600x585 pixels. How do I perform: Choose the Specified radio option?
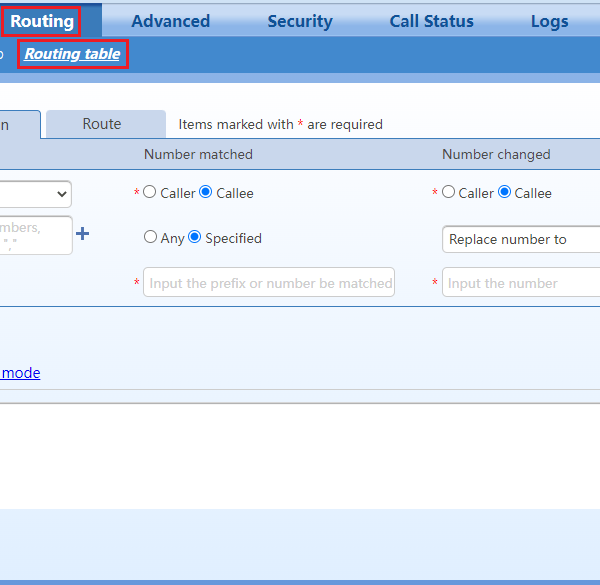(x=195, y=237)
